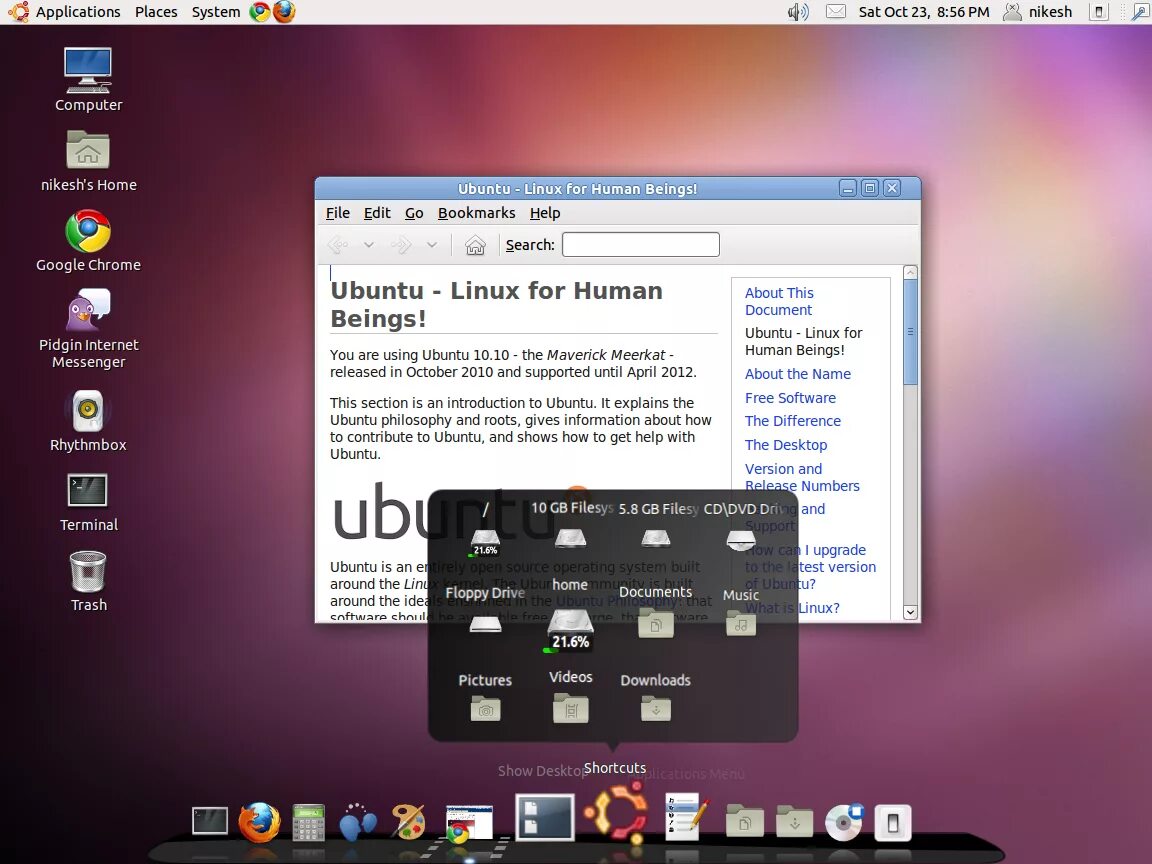Open the 'About This Document' link
Viewport: 1152px width, 864px height.
tap(780, 301)
